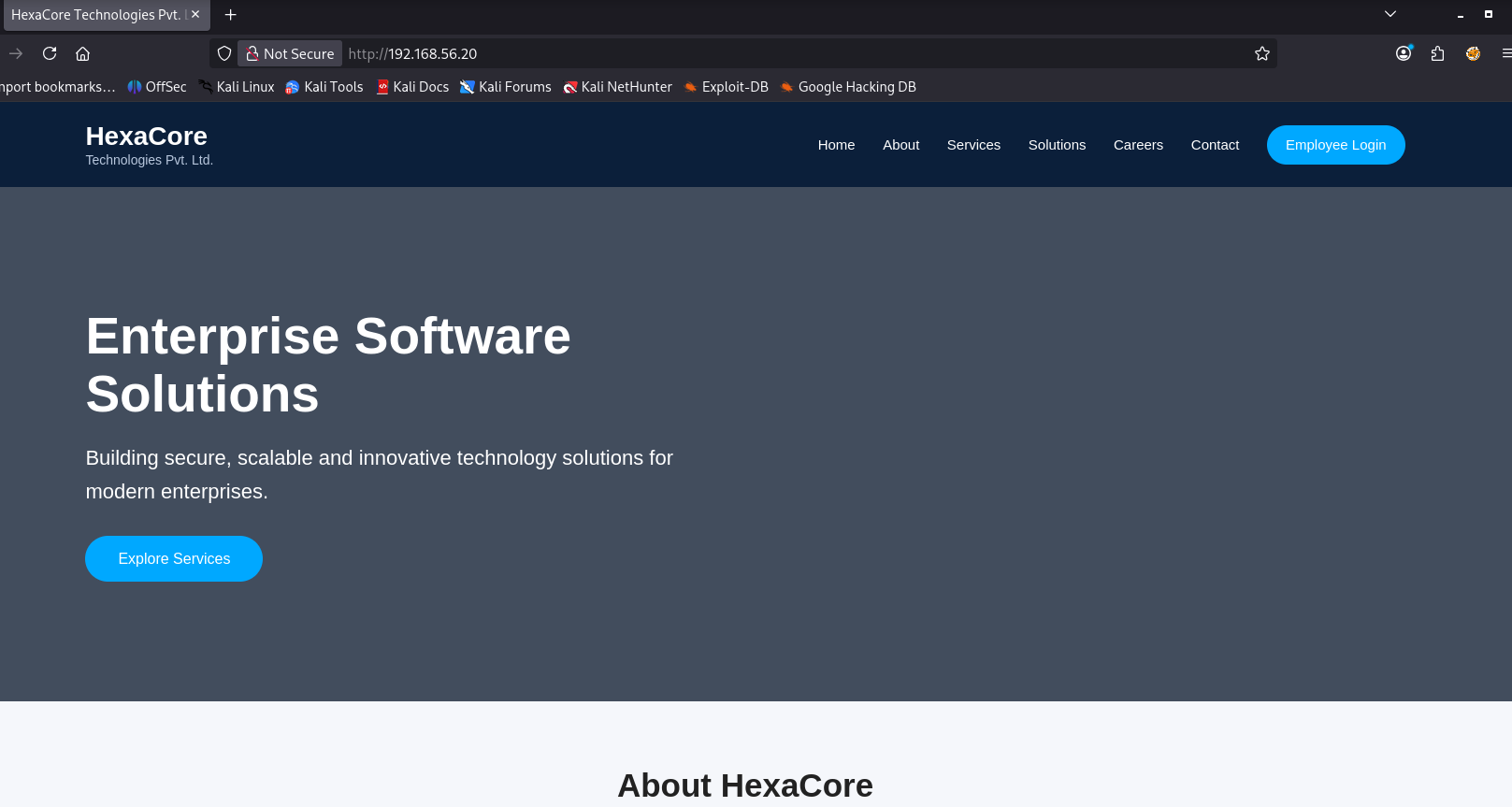Open the Kali Tools bookmark
The image size is (1512, 807).
324,87
